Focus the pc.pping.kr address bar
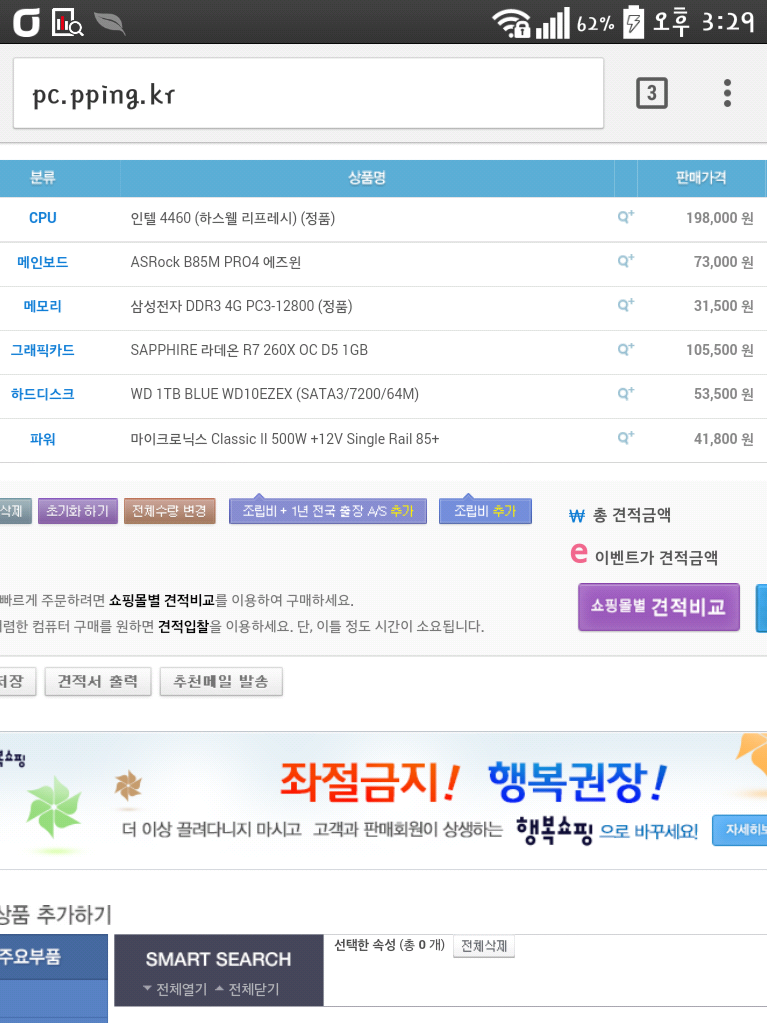 coord(308,93)
